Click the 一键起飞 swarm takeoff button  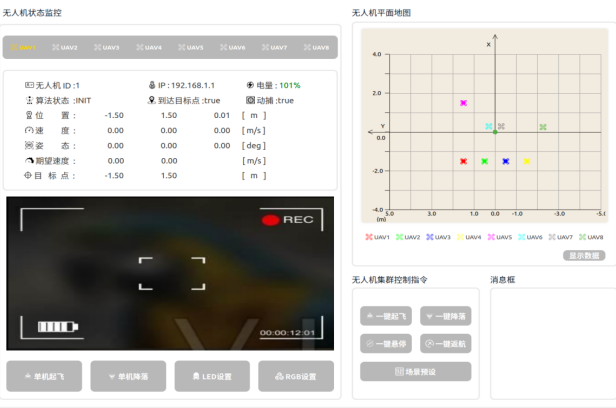click(x=386, y=316)
